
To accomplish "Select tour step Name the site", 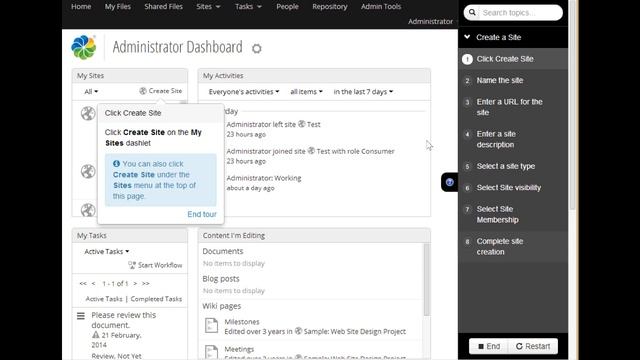I will [x=513, y=80].
